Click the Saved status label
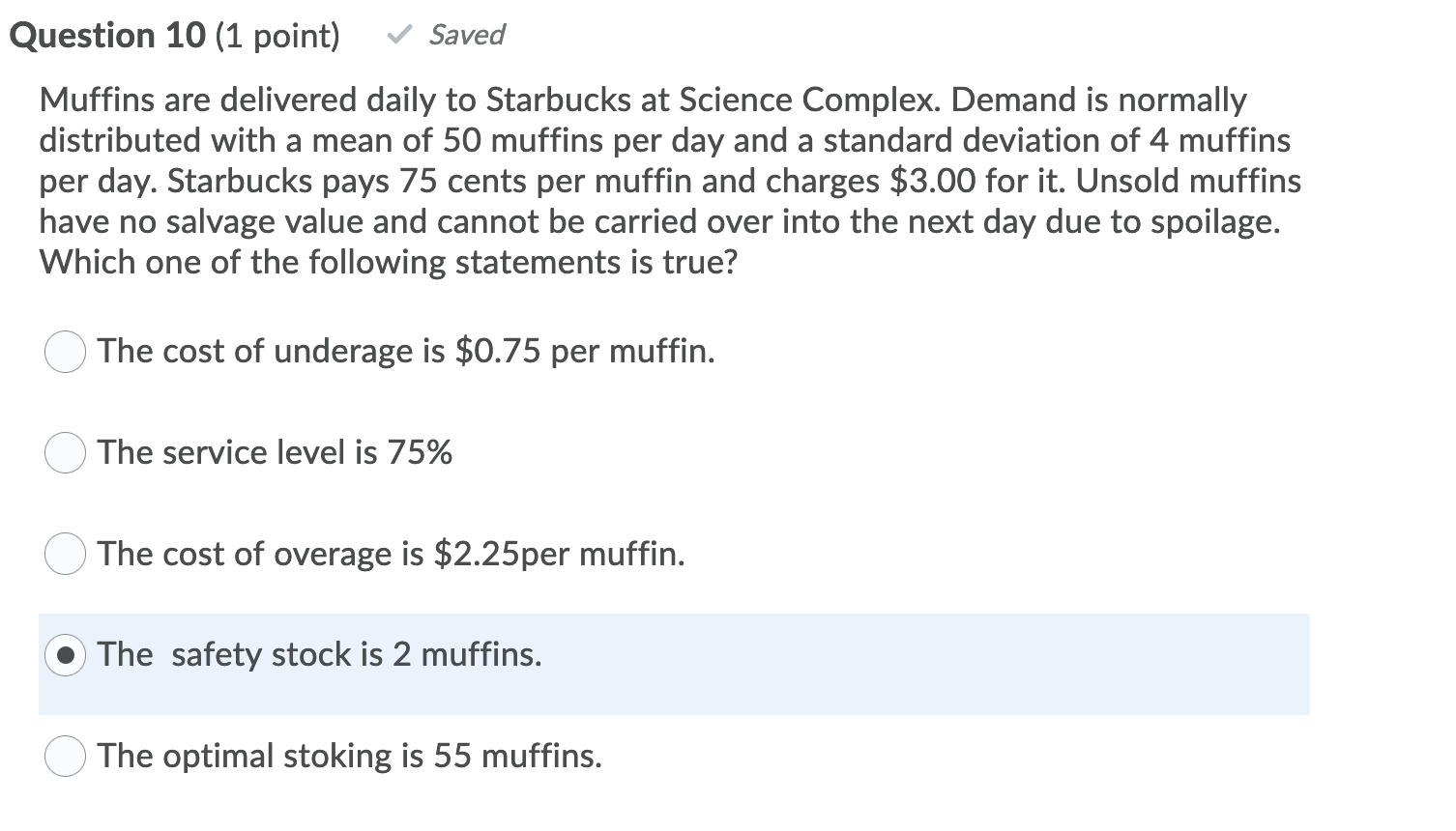The height and width of the screenshot is (831, 1456). tap(466, 35)
